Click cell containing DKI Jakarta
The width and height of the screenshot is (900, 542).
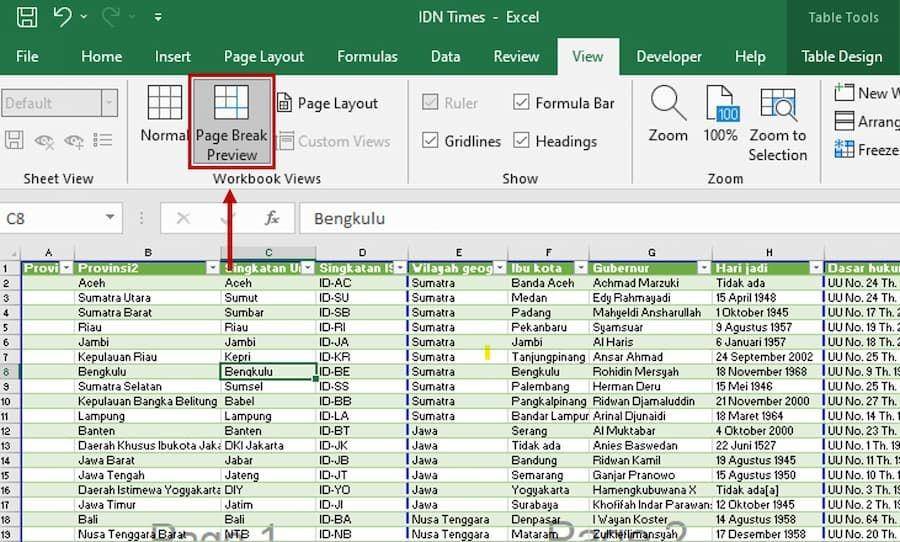[x=268, y=446]
